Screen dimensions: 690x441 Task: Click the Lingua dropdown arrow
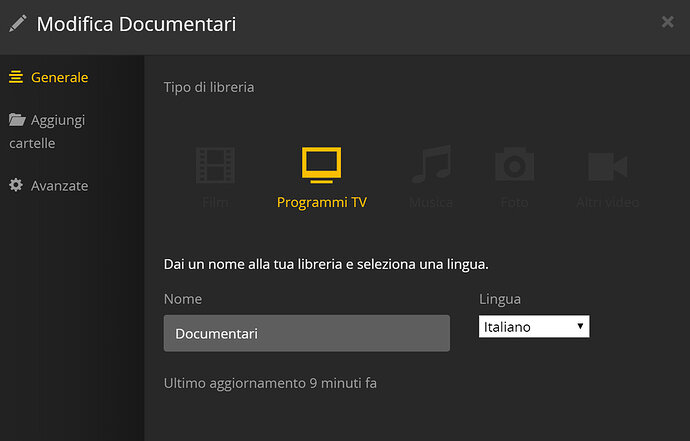[x=580, y=326]
